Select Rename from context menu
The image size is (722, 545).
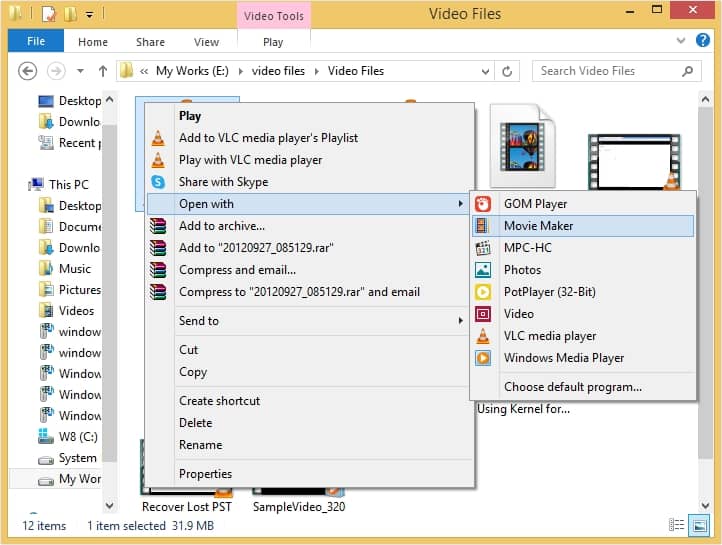click(x=200, y=445)
